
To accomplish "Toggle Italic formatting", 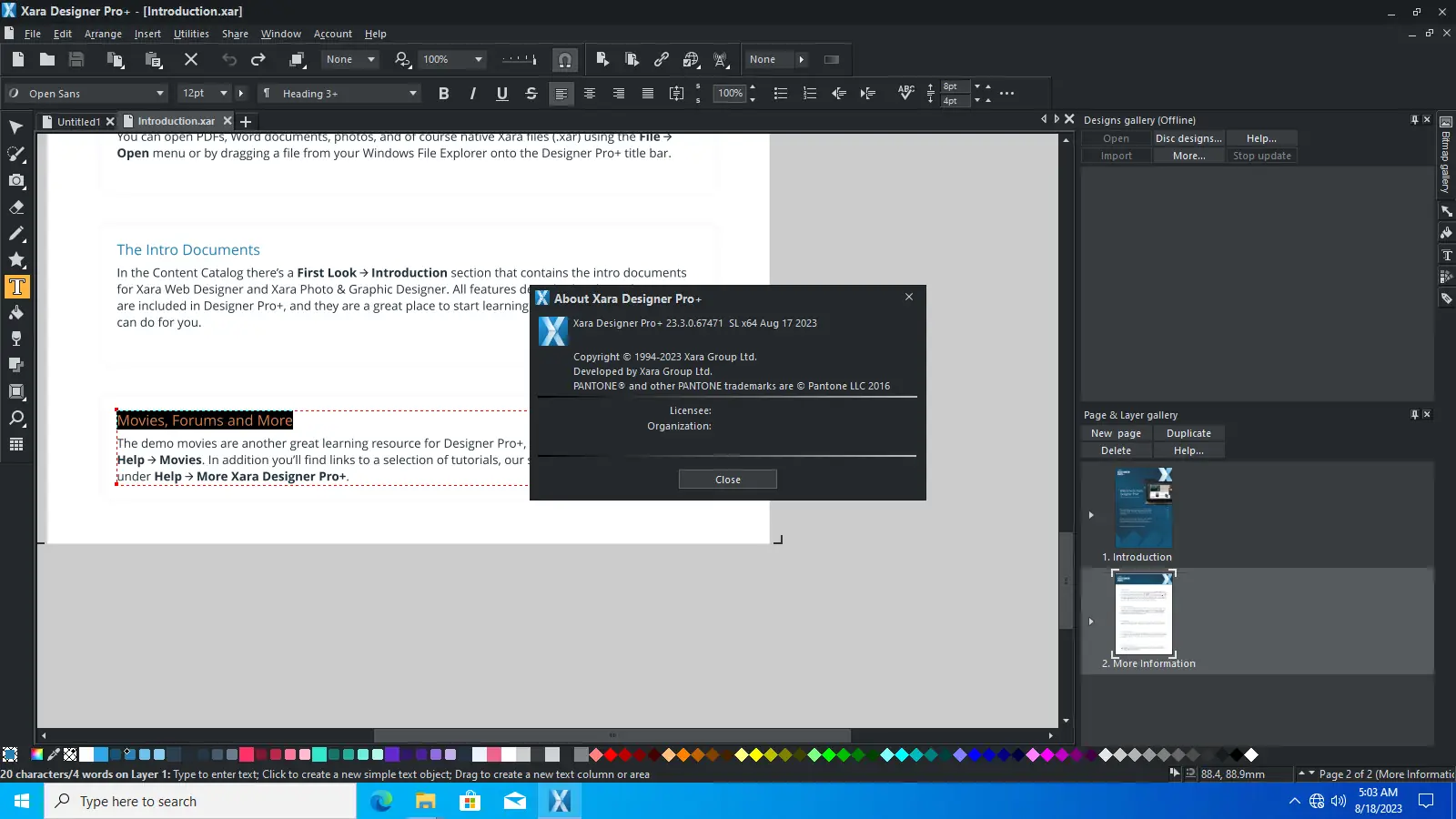I will coord(473,93).
